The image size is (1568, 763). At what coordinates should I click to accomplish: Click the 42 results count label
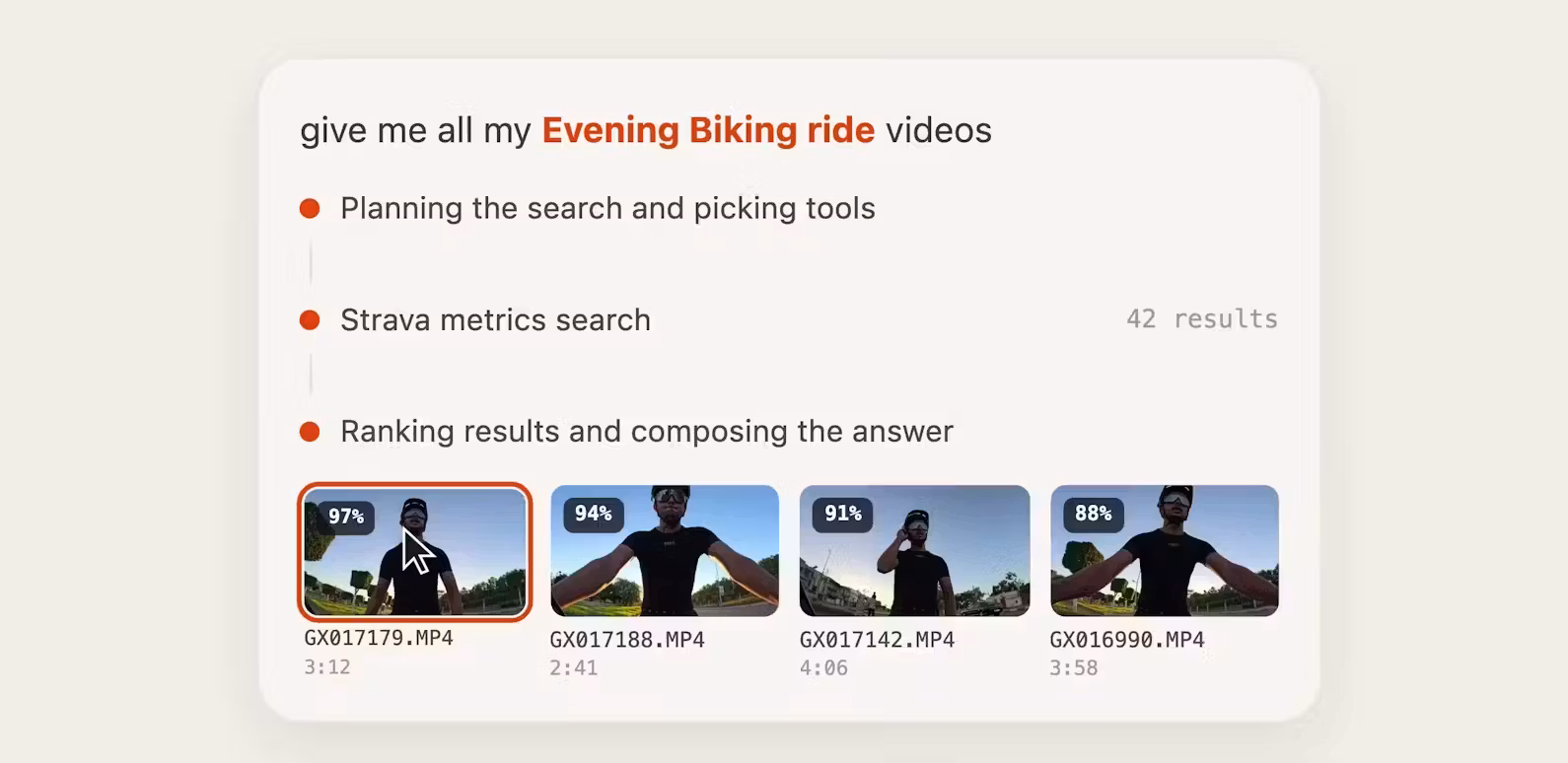(x=1202, y=319)
